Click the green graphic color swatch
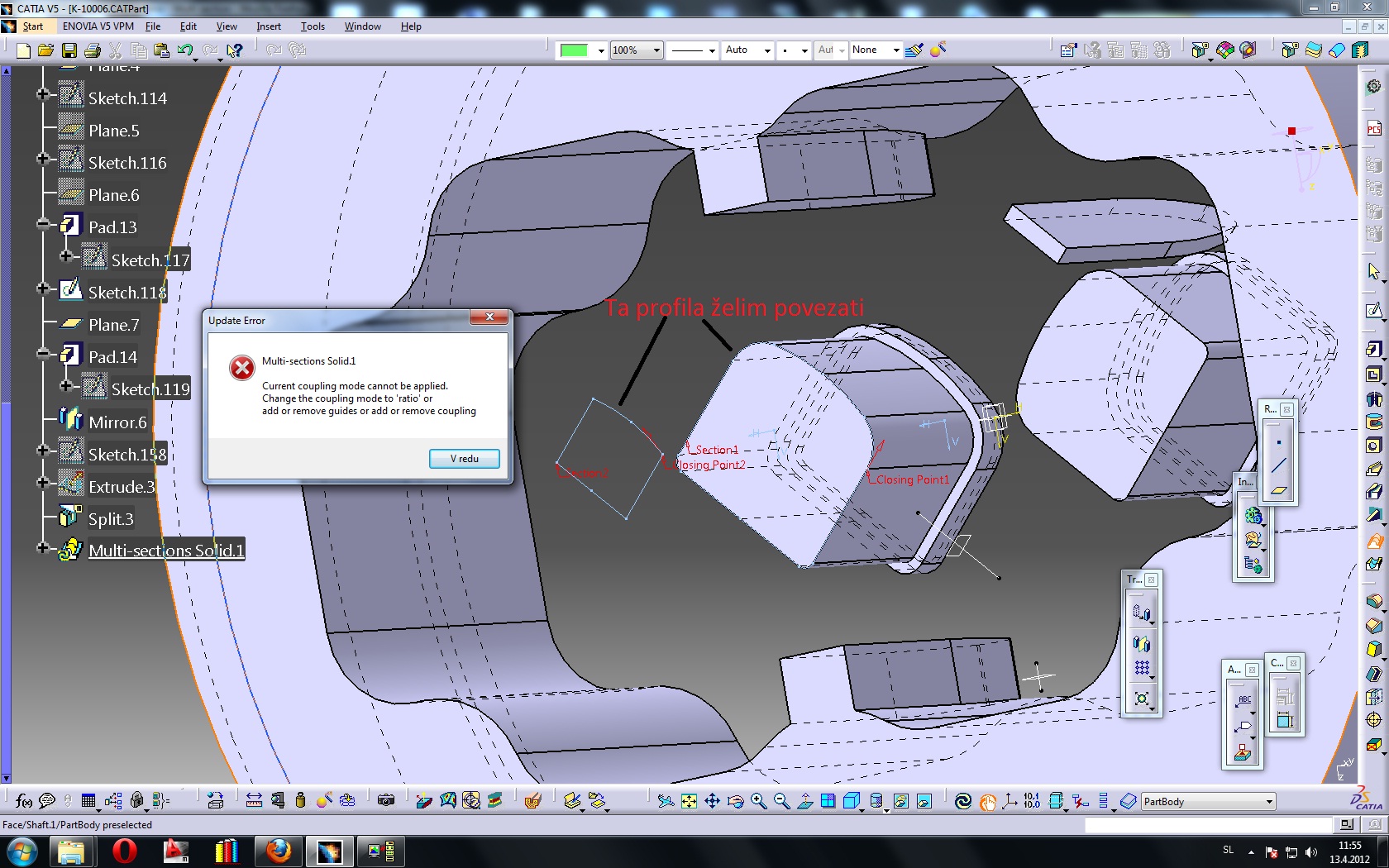Viewport: 1389px width, 868px height. click(x=574, y=50)
